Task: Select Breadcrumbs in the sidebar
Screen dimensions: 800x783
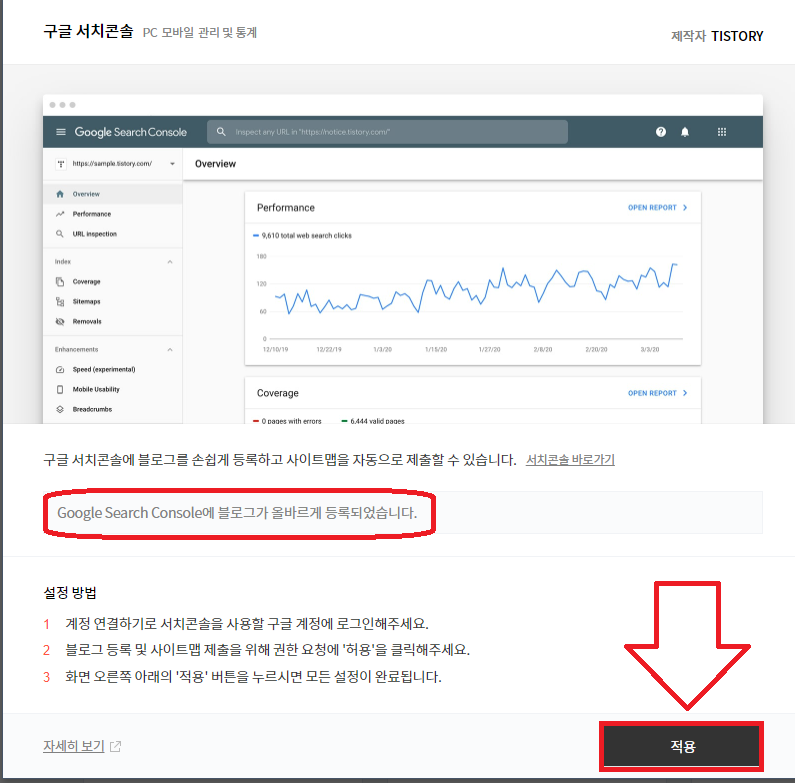Action: click(112, 409)
